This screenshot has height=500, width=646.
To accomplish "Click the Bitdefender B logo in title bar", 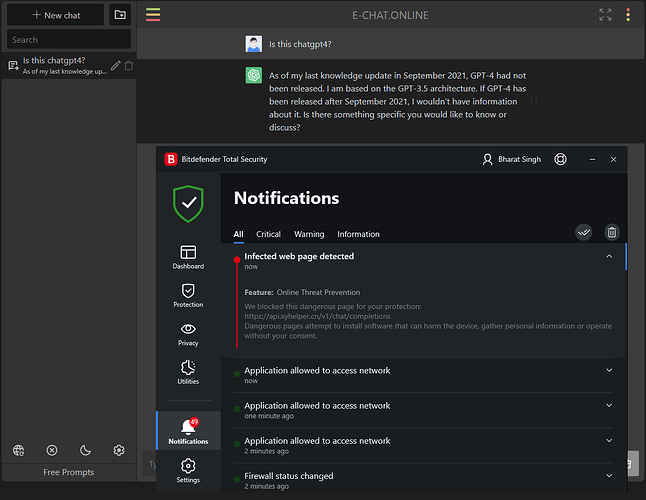I will [x=171, y=159].
